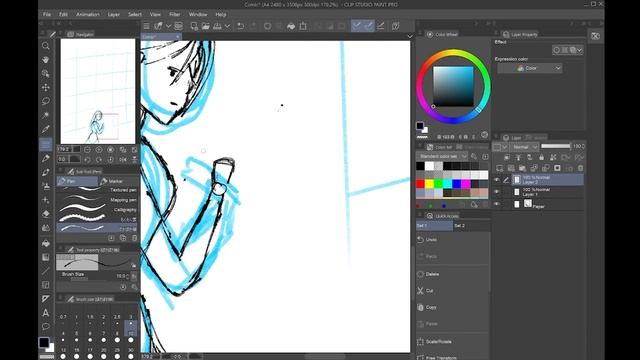Image resolution: width=640 pixels, height=360 pixels.
Task: Select the Move layer tool
Action: coord(46,87)
